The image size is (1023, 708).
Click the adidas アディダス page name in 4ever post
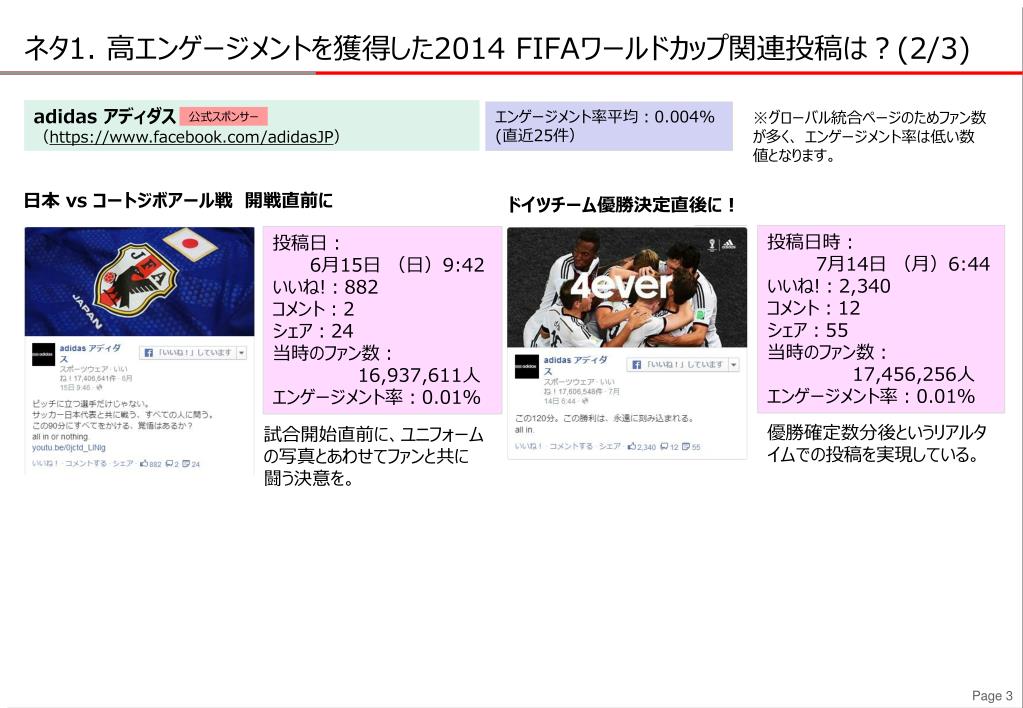[x=575, y=365]
